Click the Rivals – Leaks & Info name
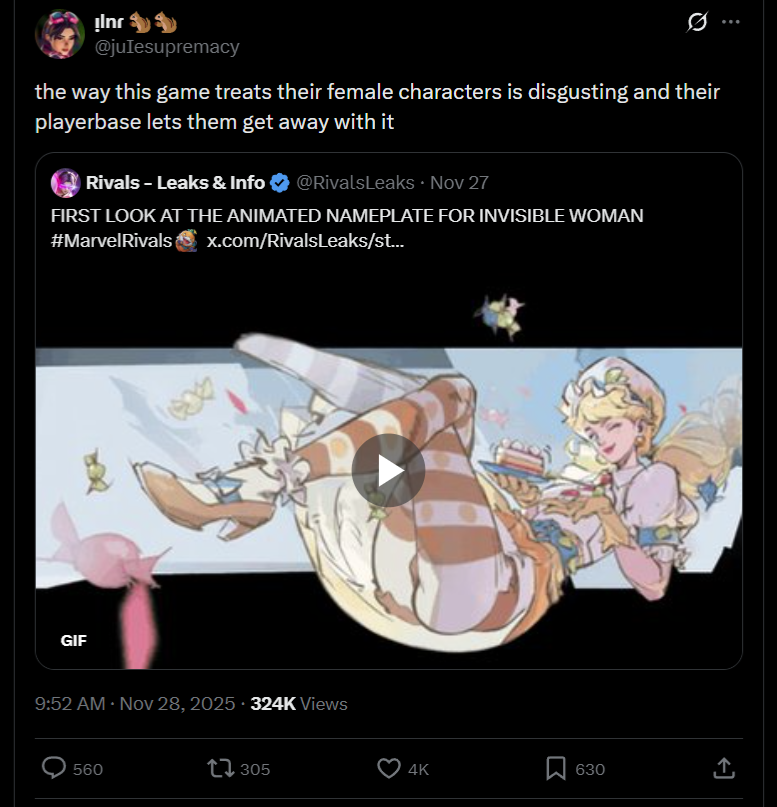The height and width of the screenshot is (807, 777). click(x=175, y=183)
